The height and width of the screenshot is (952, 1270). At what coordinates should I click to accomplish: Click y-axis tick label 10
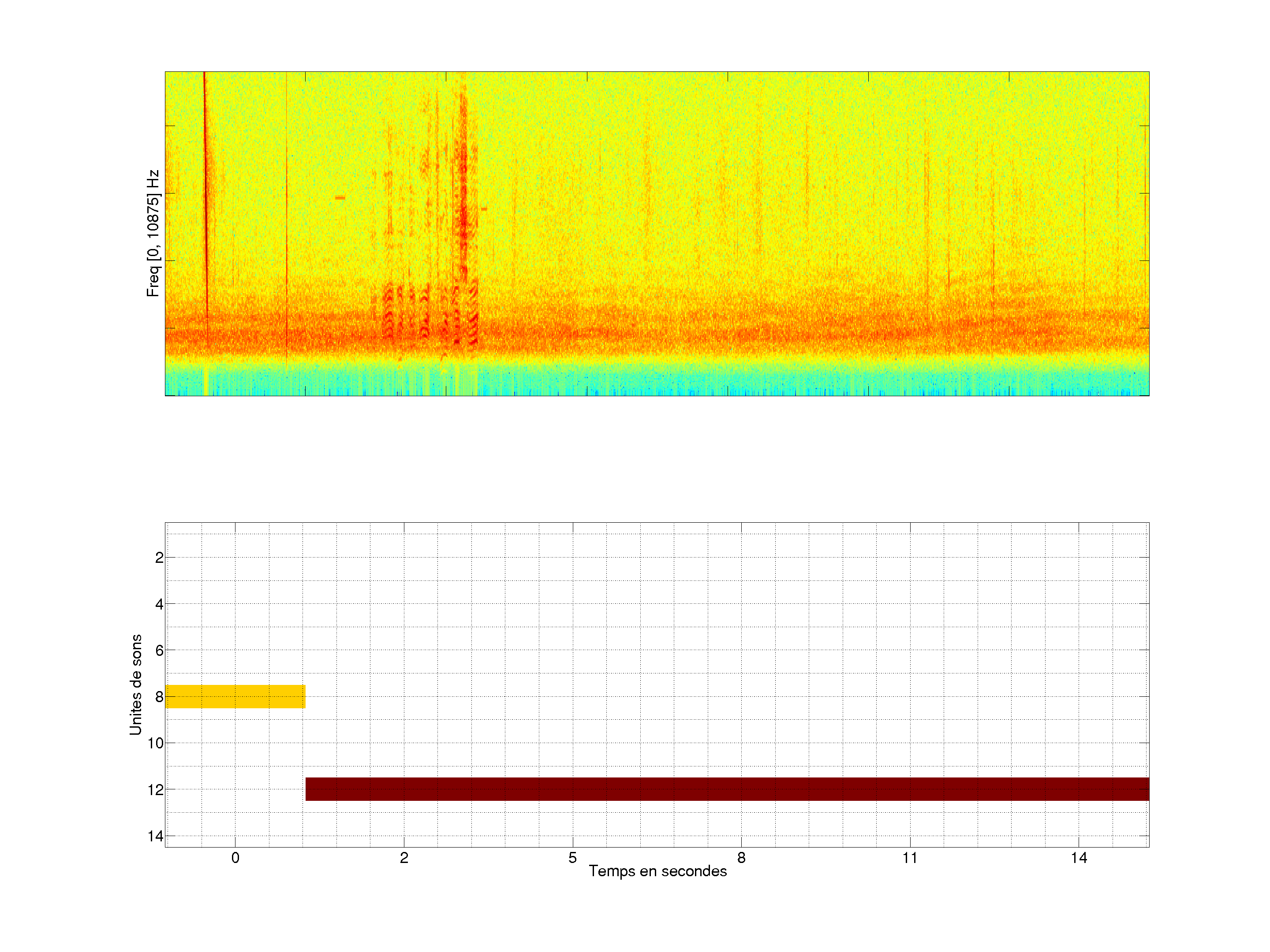tap(156, 743)
